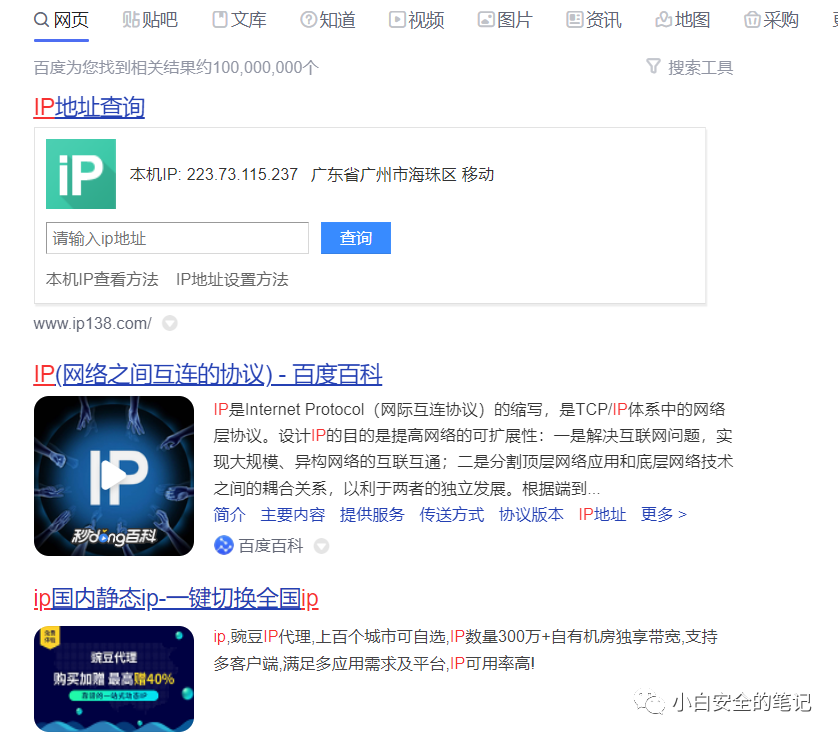Open the 视频 results tab
Screen dimensions: 838x738
point(417,20)
